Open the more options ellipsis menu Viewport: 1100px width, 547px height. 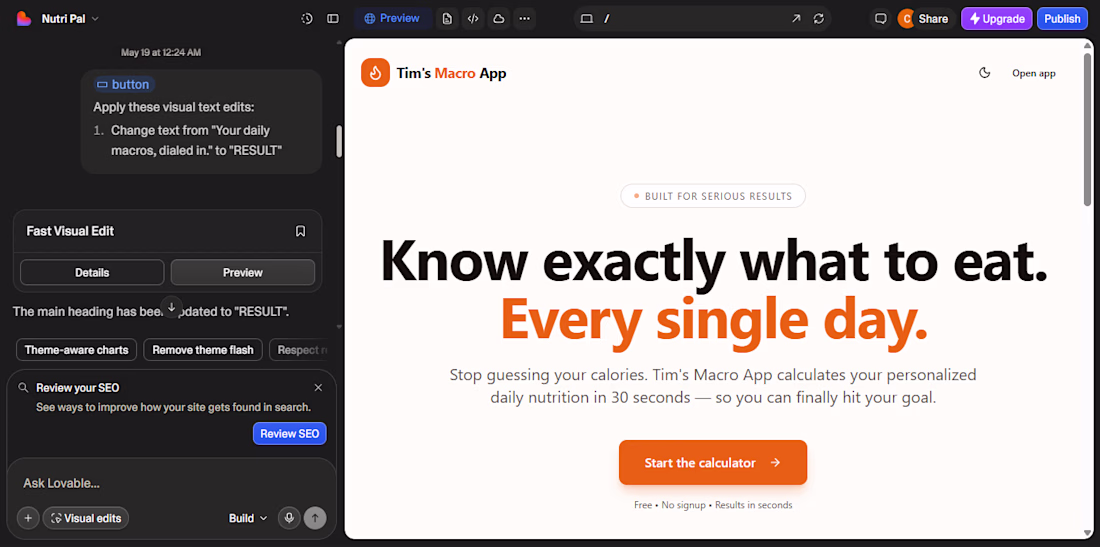pos(524,19)
